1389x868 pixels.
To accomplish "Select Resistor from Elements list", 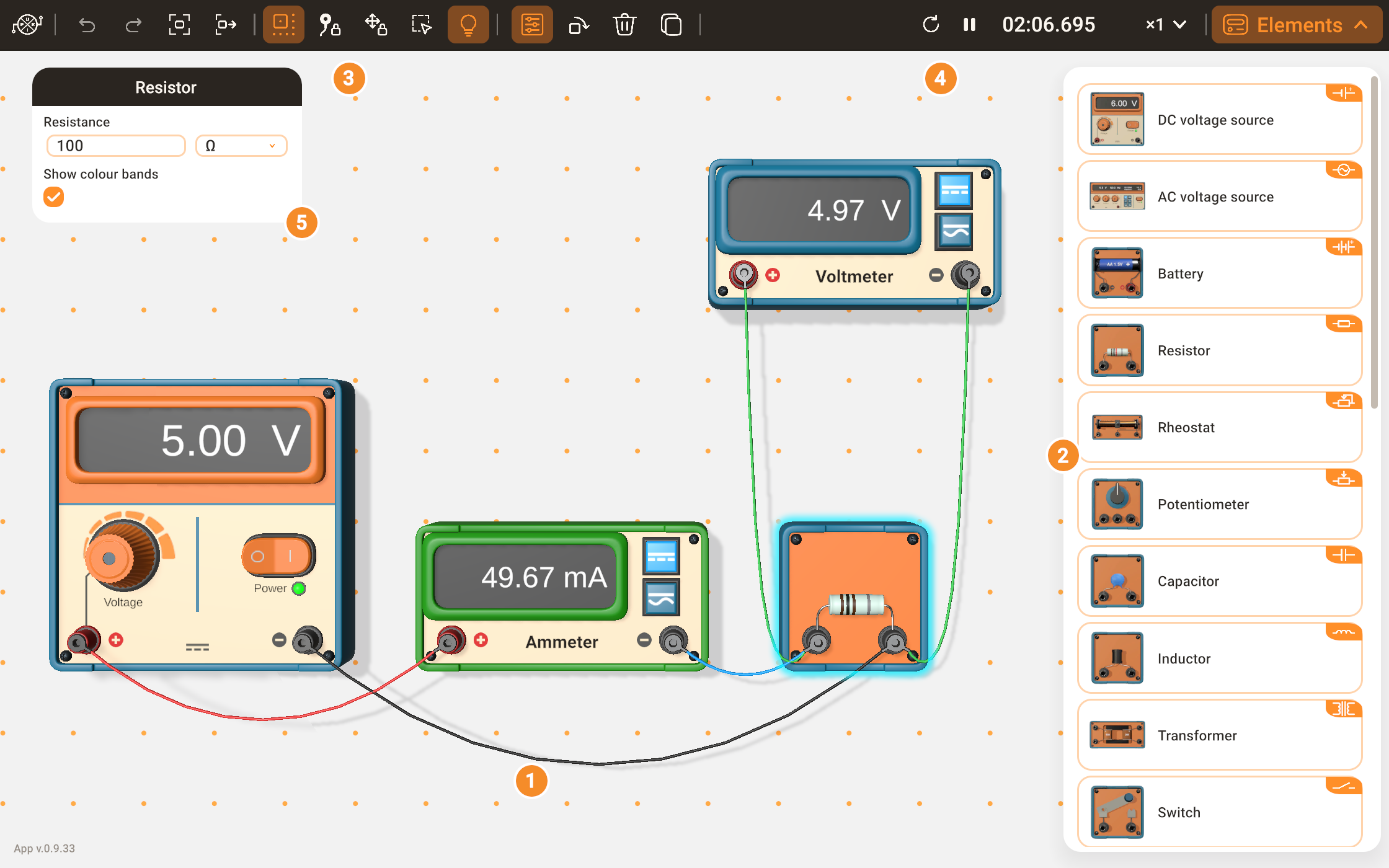I will [x=1220, y=350].
